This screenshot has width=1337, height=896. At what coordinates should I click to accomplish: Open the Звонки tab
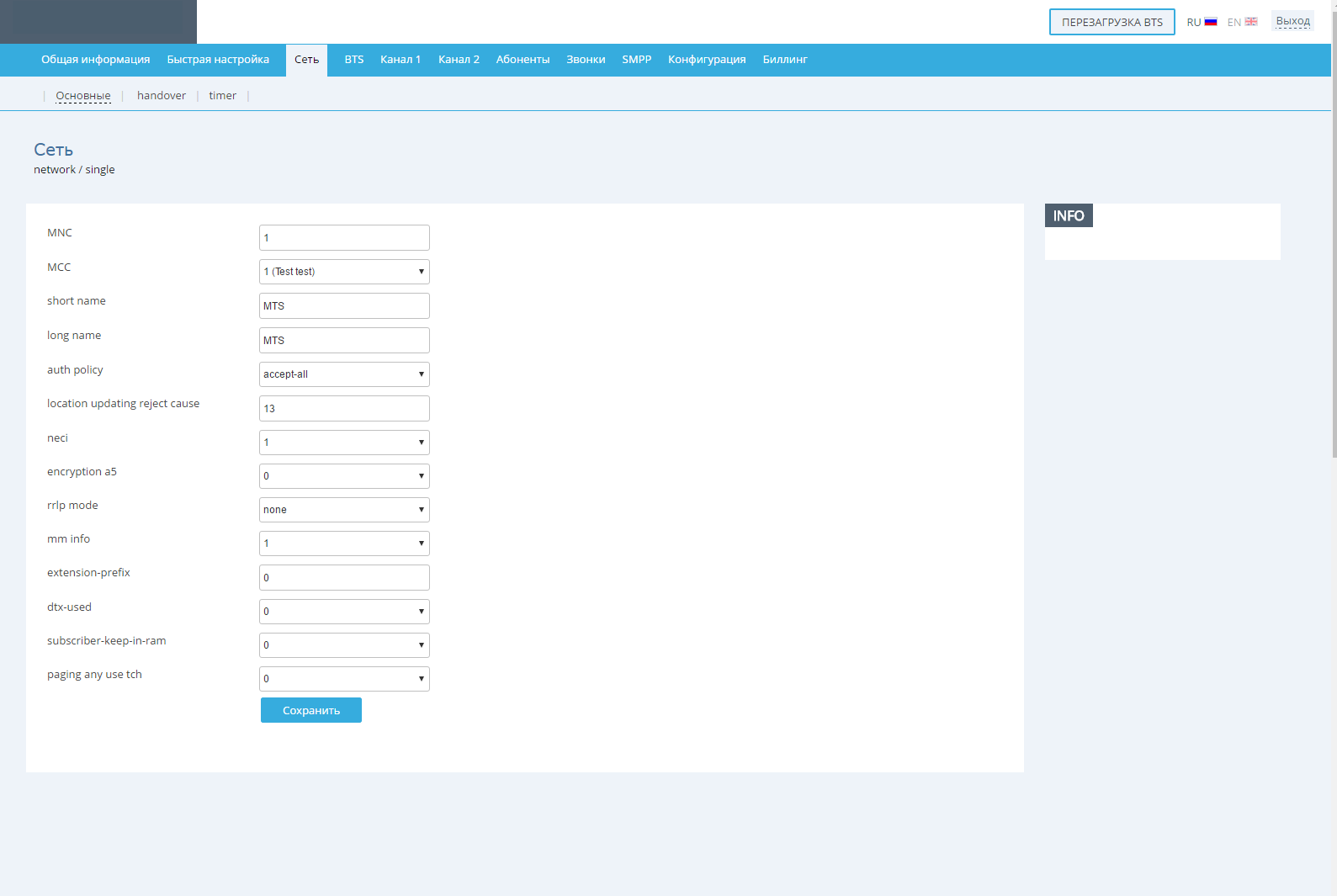[586, 60]
